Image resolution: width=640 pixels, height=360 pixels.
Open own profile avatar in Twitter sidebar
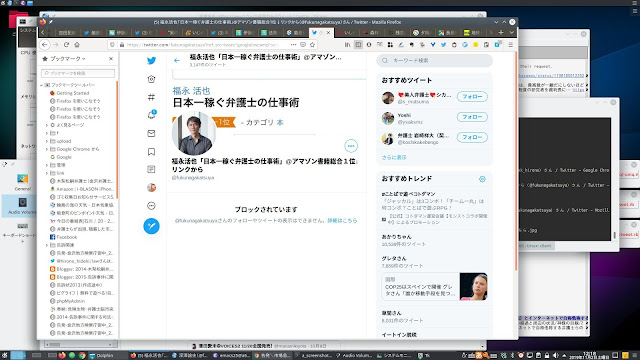click(x=151, y=187)
